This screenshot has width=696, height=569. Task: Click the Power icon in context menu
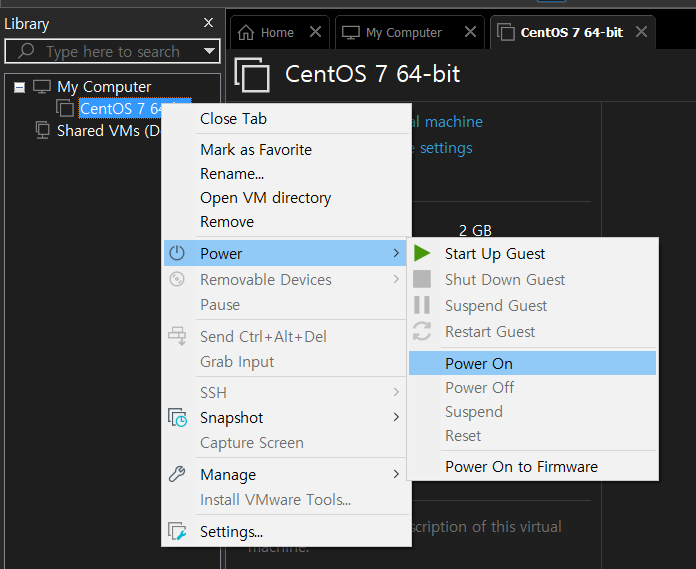point(177,253)
